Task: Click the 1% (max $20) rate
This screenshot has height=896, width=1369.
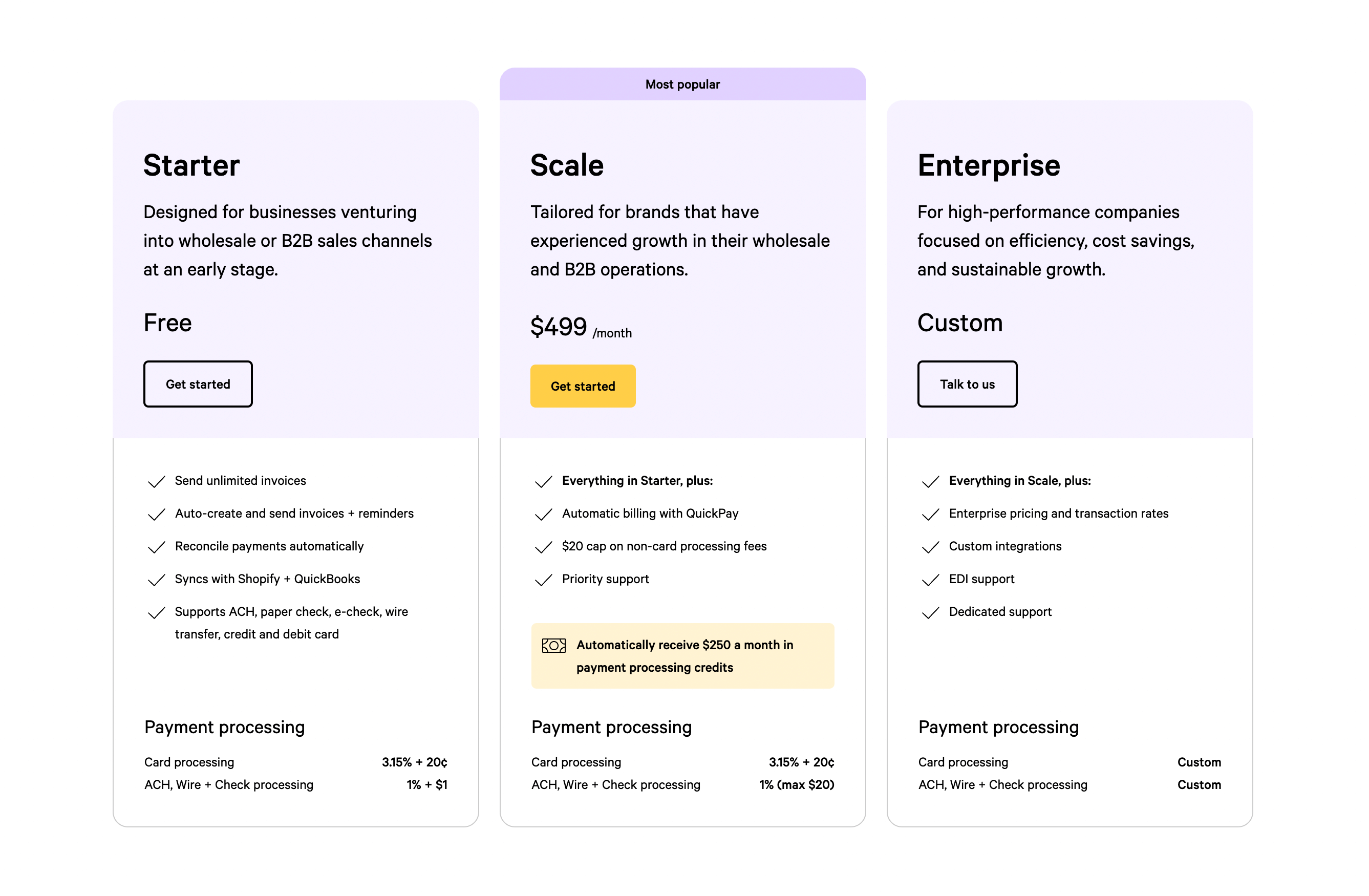Action: [x=796, y=784]
